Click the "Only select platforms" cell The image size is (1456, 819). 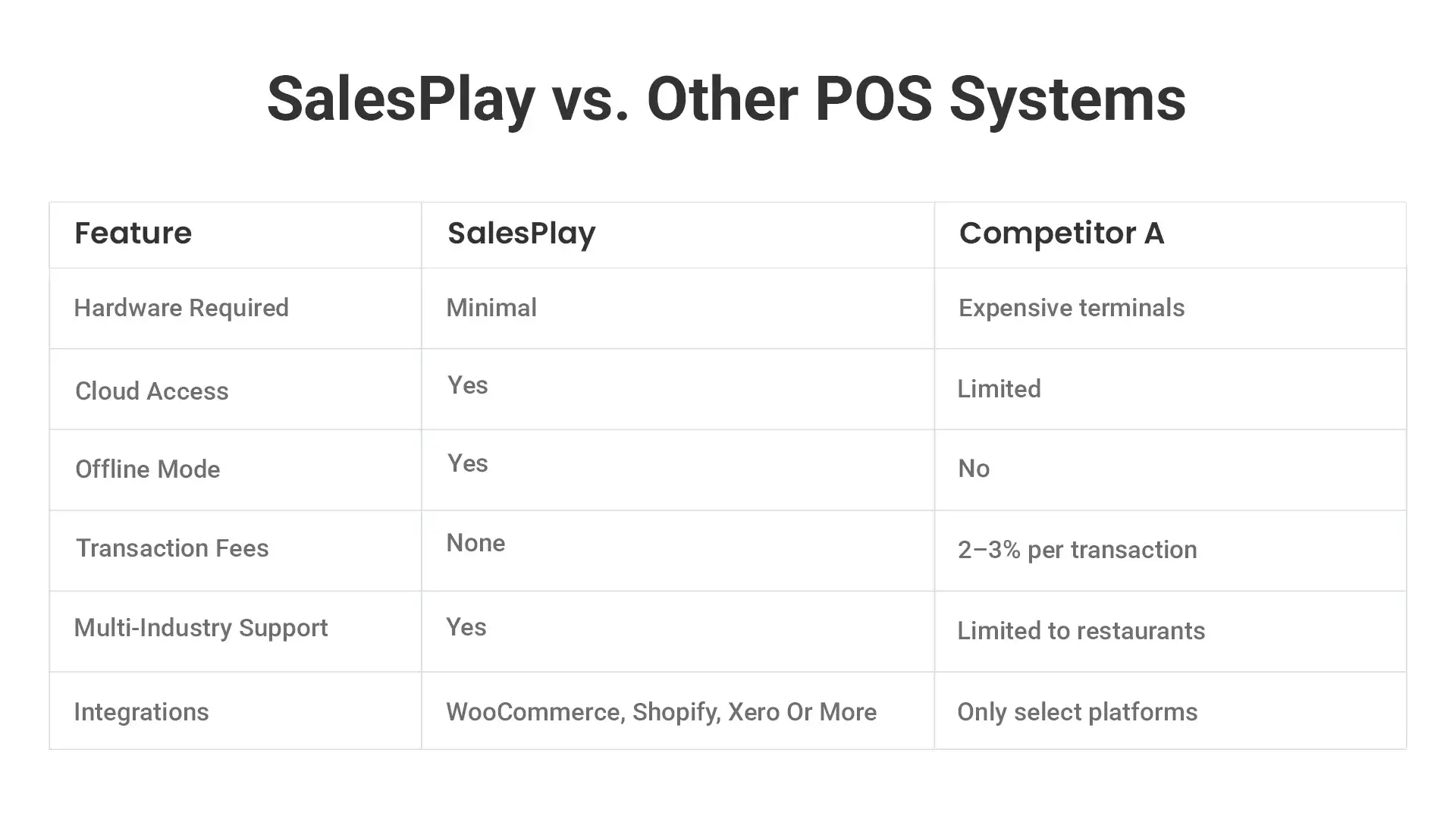point(1077,712)
